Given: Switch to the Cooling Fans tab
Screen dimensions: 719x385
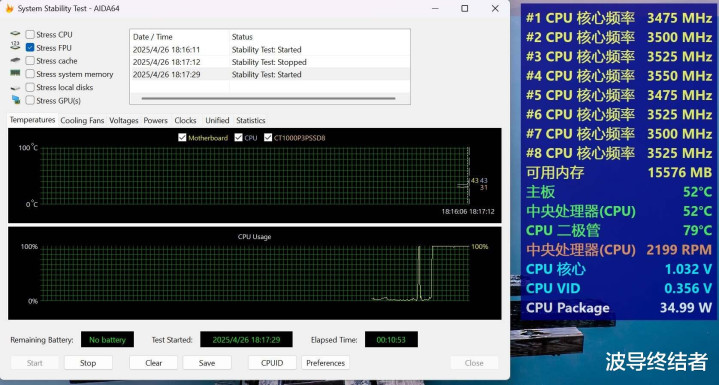Looking at the screenshot, I should click(x=82, y=121).
